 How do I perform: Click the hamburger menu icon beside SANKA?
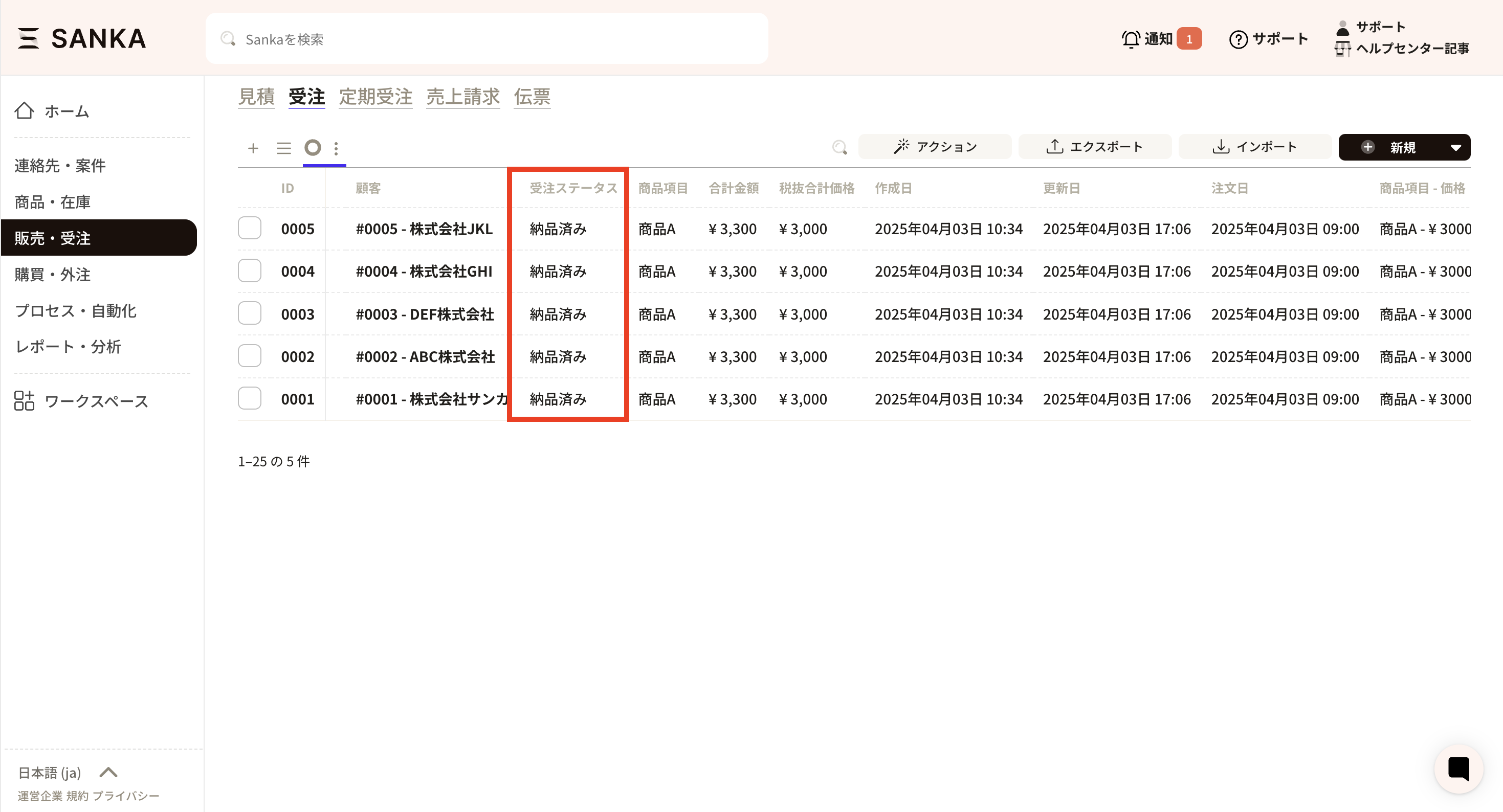click(x=28, y=38)
